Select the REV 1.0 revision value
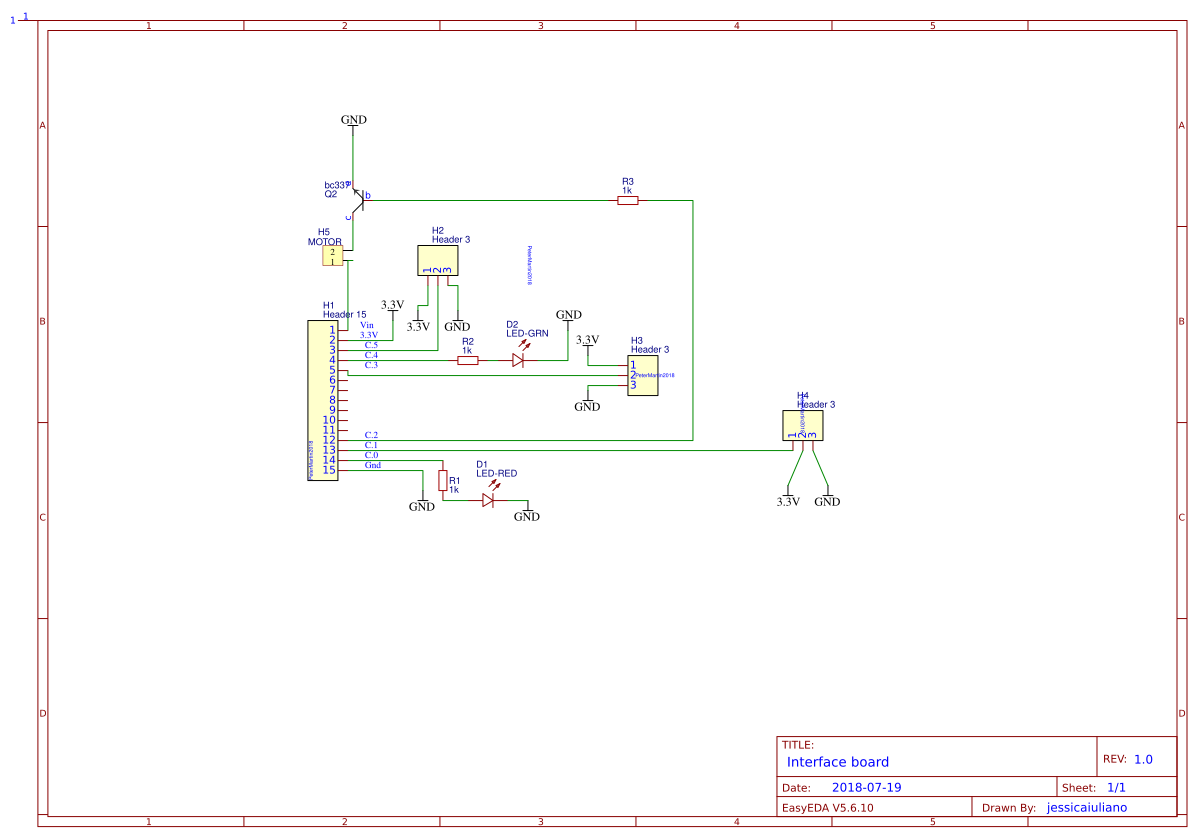 pyautogui.click(x=1144, y=757)
